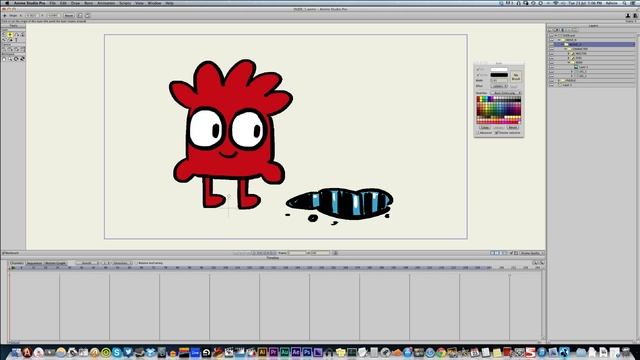Open Twitter from the Dock
Image resolution: width=640 pixels, height=360 pixels.
click(128, 352)
